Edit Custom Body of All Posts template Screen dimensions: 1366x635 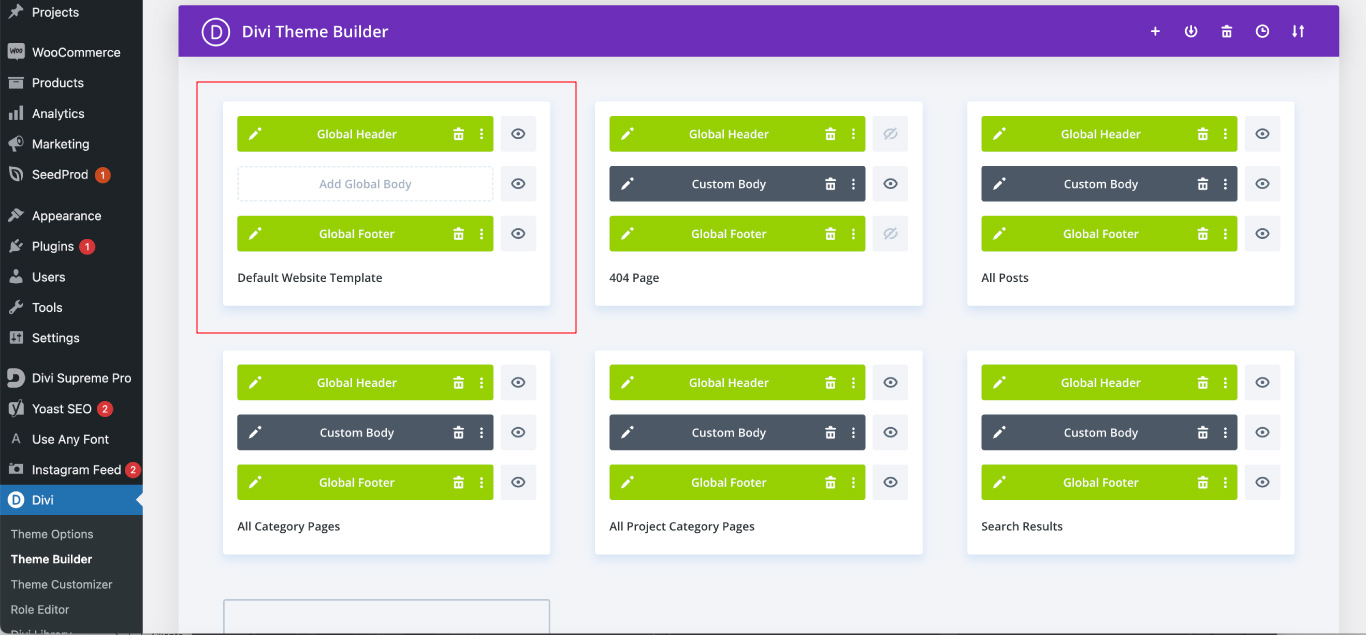point(999,184)
